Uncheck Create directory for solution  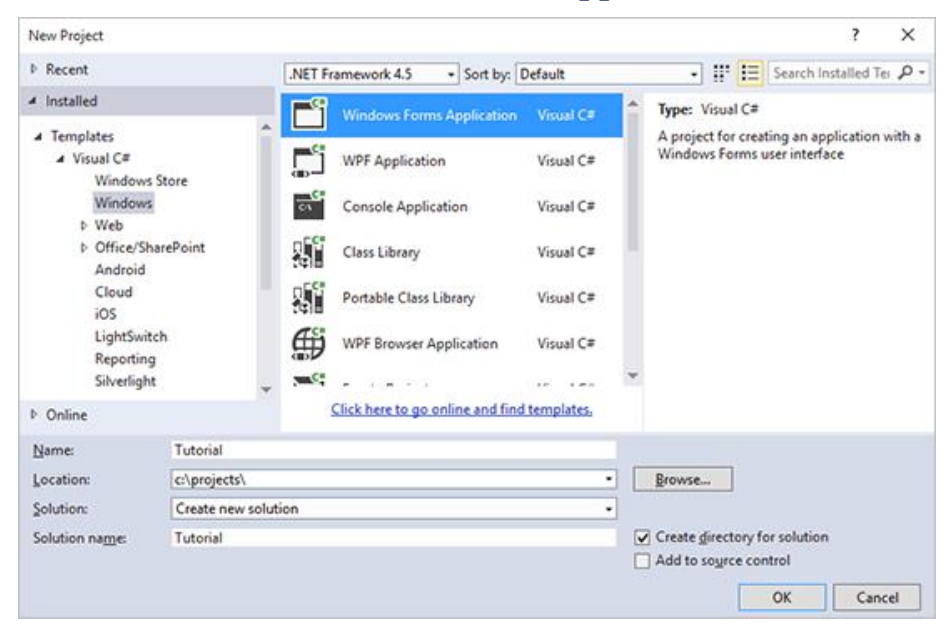[x=642, y=538]
